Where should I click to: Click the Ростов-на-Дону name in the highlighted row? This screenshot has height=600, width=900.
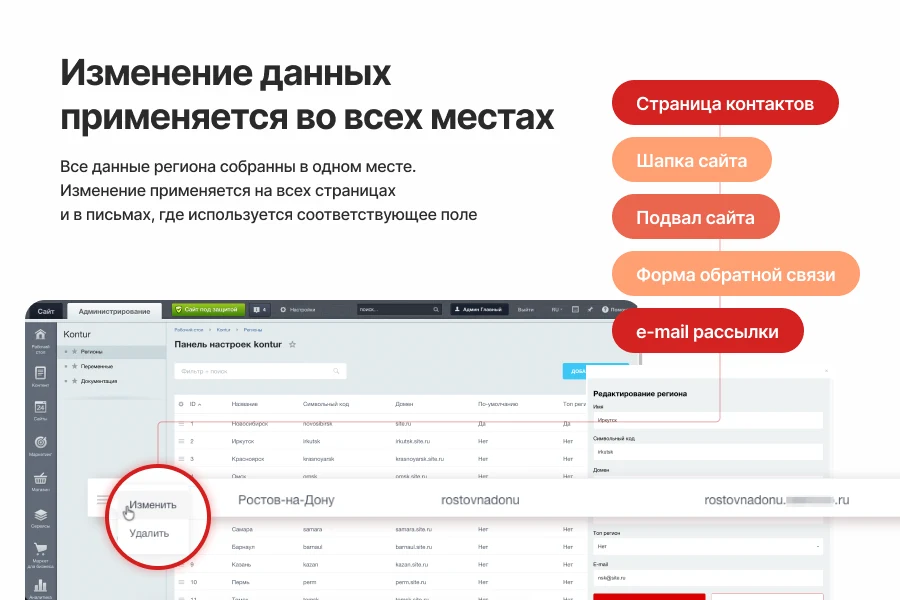click(x=286, y=500)
